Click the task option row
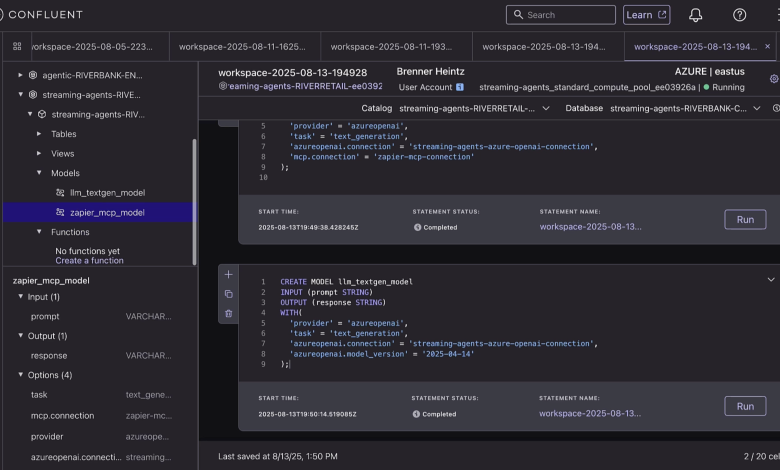 click(x=101, y=395)
